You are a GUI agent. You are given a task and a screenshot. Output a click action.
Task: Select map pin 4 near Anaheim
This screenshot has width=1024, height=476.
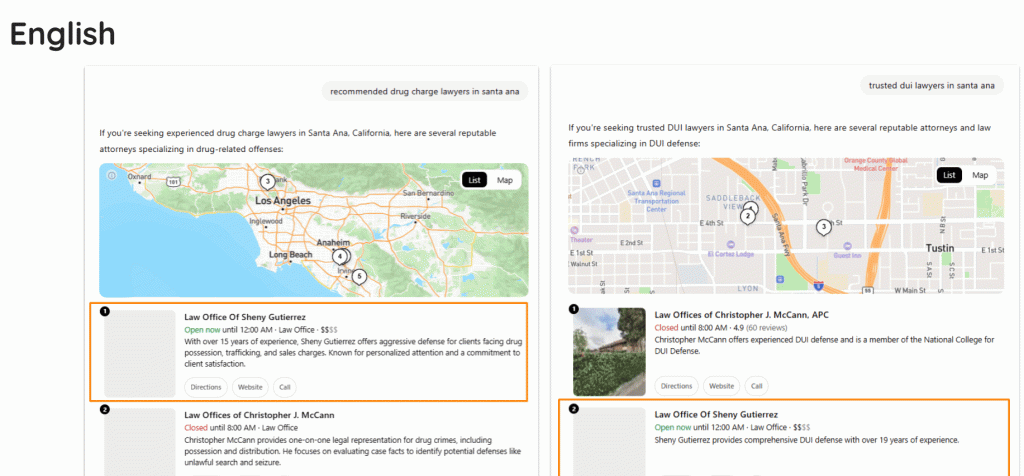point(340,257)
